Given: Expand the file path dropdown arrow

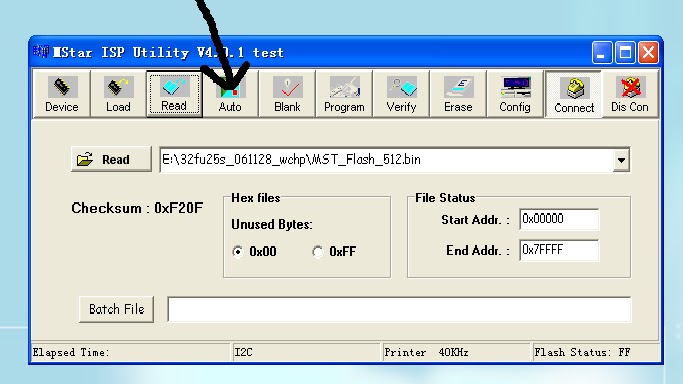Looking at the screenshot, I should [x=621, y=160].
